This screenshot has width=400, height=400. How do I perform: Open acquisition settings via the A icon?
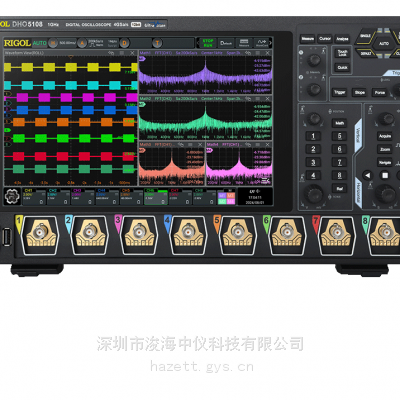[x=82, y=43]
